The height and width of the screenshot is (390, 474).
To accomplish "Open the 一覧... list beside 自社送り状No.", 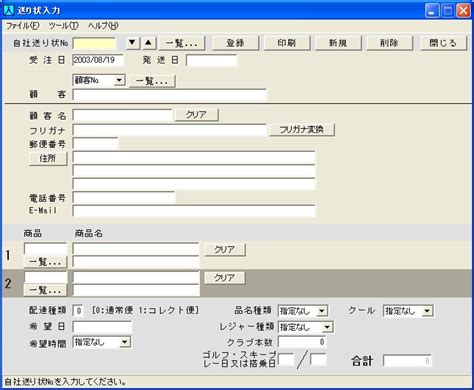I will click(182, 43).
